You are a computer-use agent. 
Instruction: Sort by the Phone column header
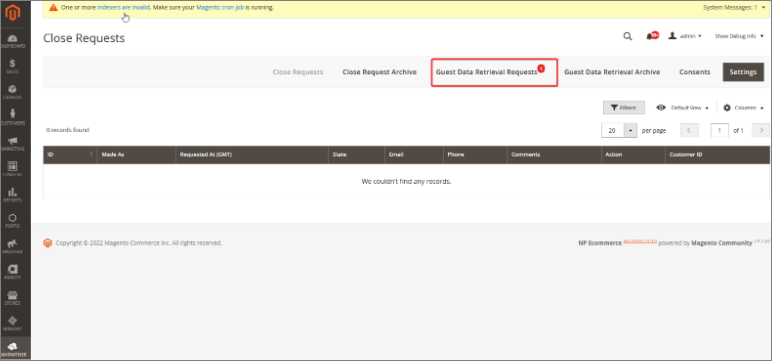point(475,155)
